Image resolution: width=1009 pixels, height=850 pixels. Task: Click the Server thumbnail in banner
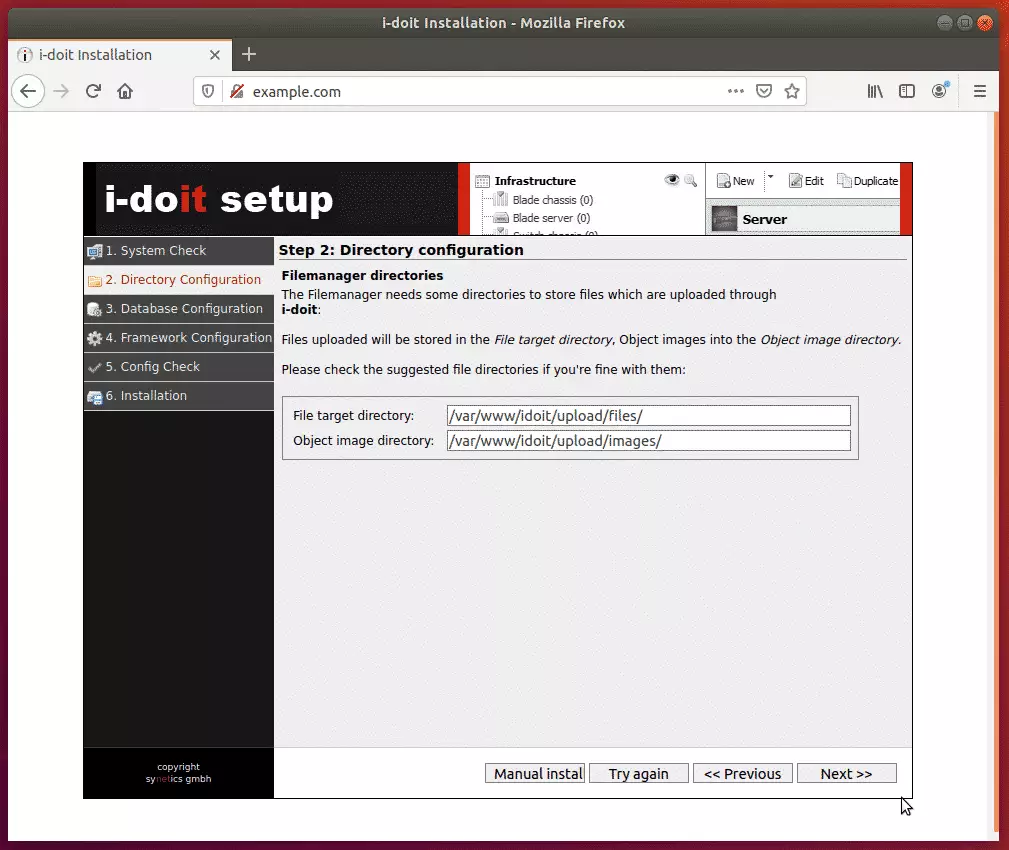coord(724,219)
